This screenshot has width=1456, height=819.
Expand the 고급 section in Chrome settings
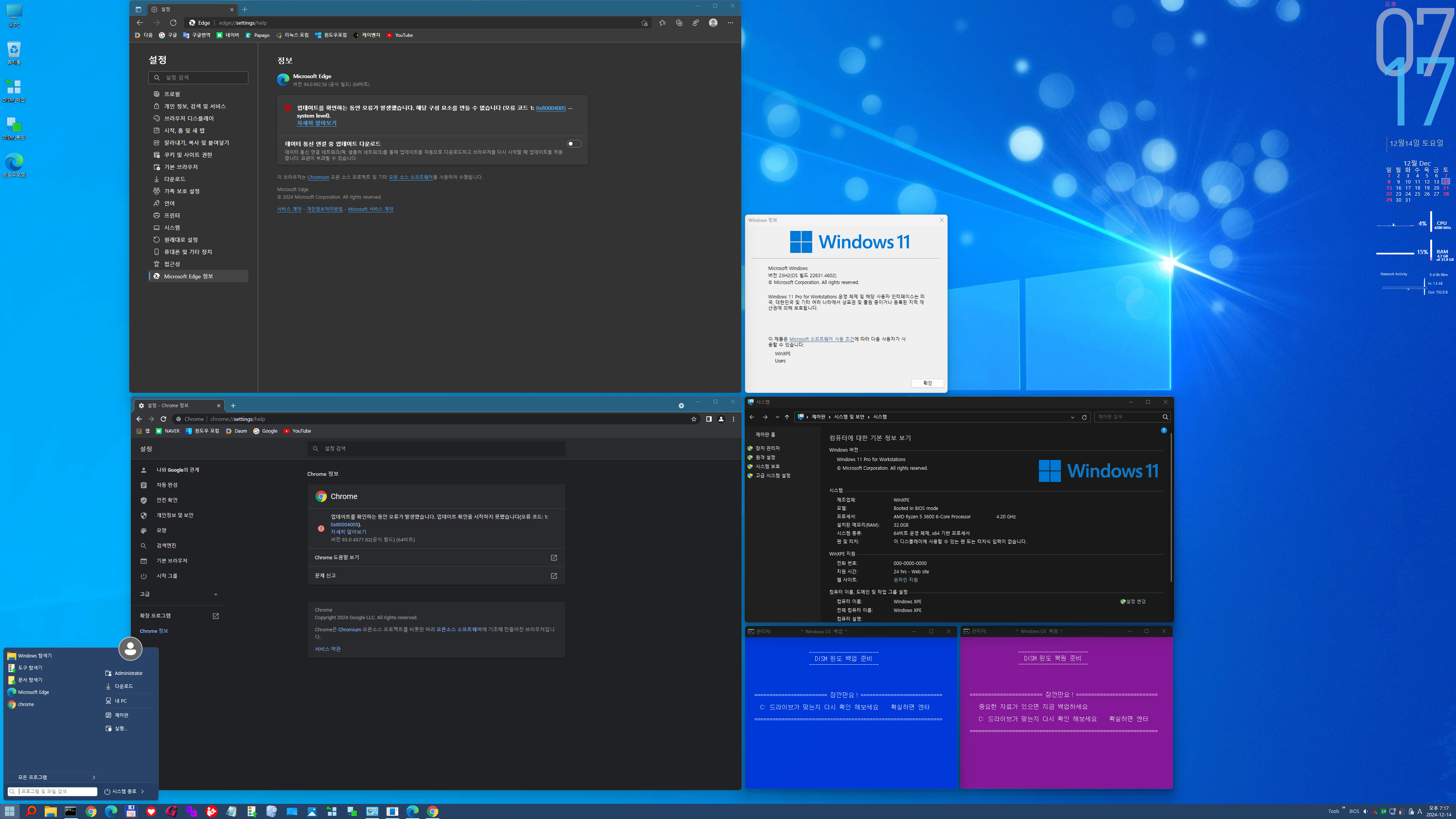point(179,594)
